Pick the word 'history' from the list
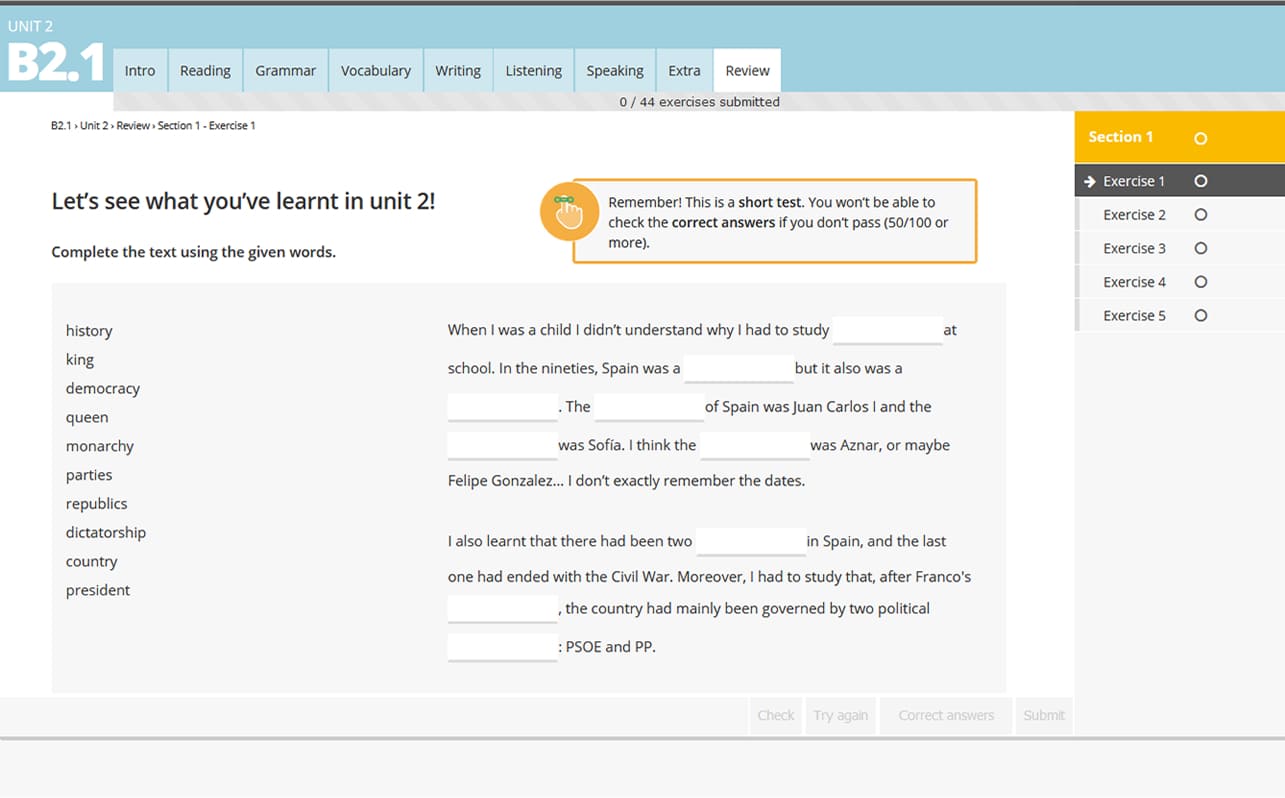 [x=89, y=331]
